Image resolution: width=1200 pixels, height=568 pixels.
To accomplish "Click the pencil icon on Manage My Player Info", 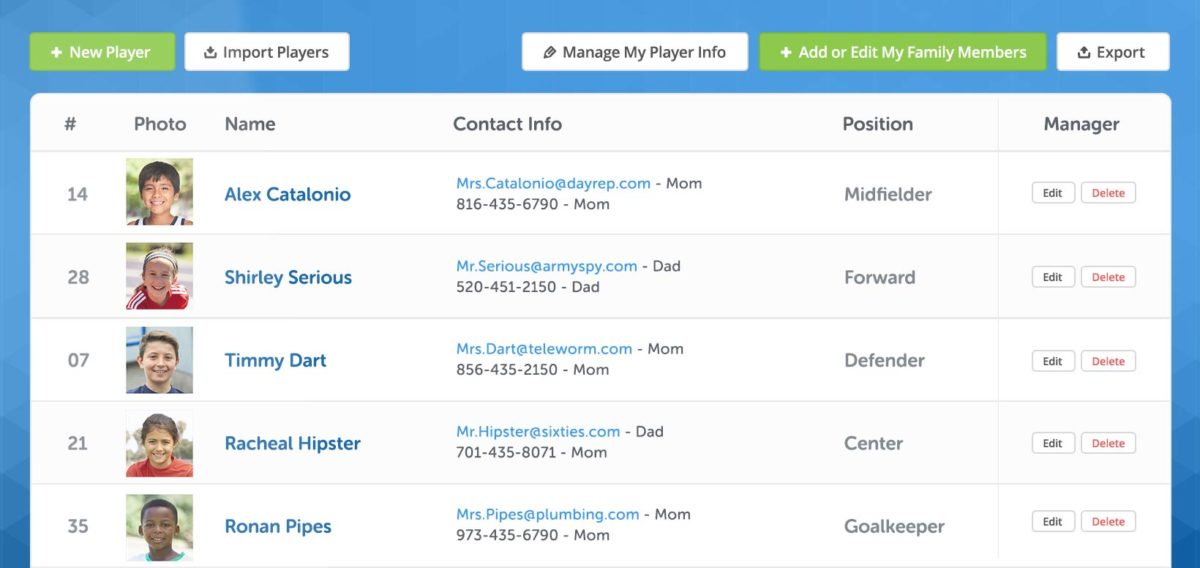I will click(x=549, y=52).
